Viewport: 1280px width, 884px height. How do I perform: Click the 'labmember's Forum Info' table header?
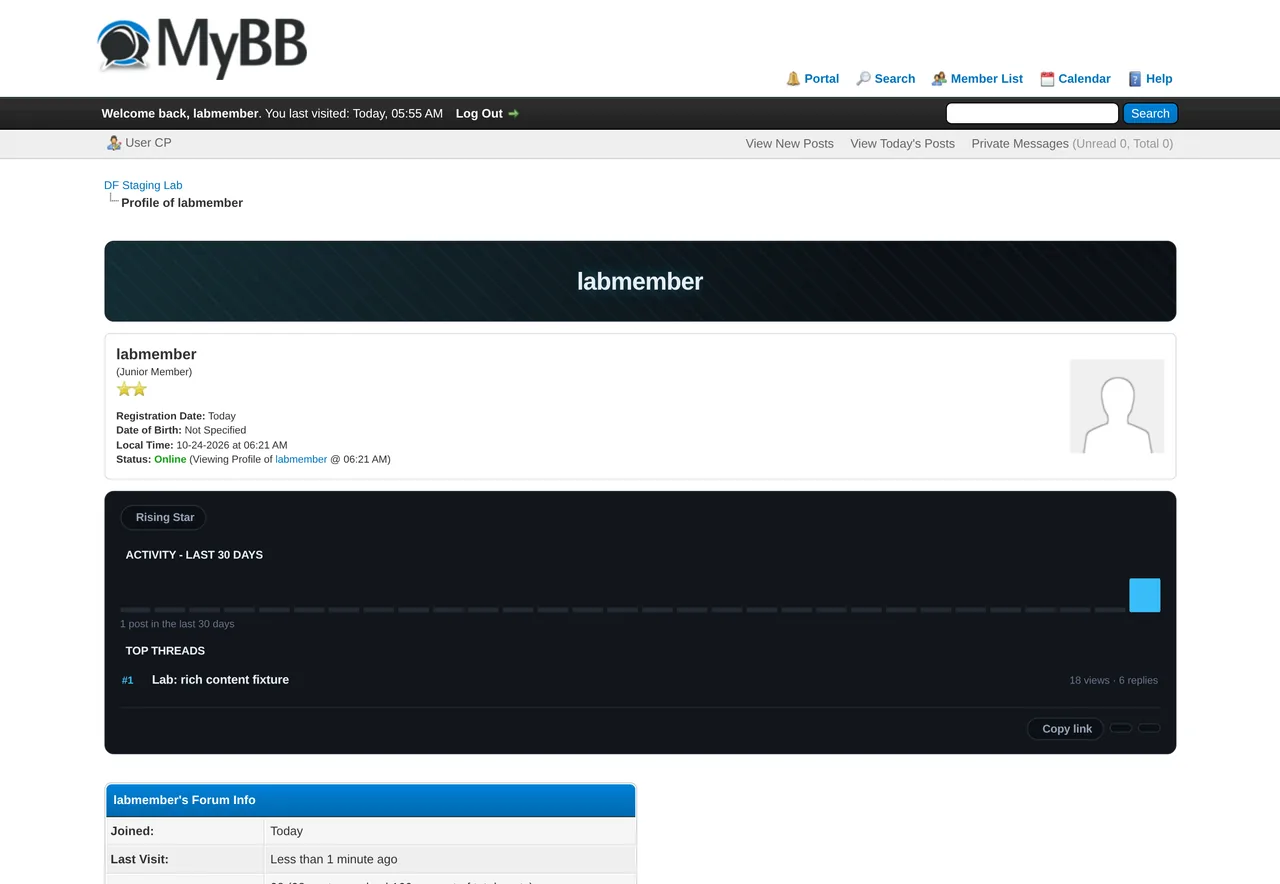(x=370, y=800)
